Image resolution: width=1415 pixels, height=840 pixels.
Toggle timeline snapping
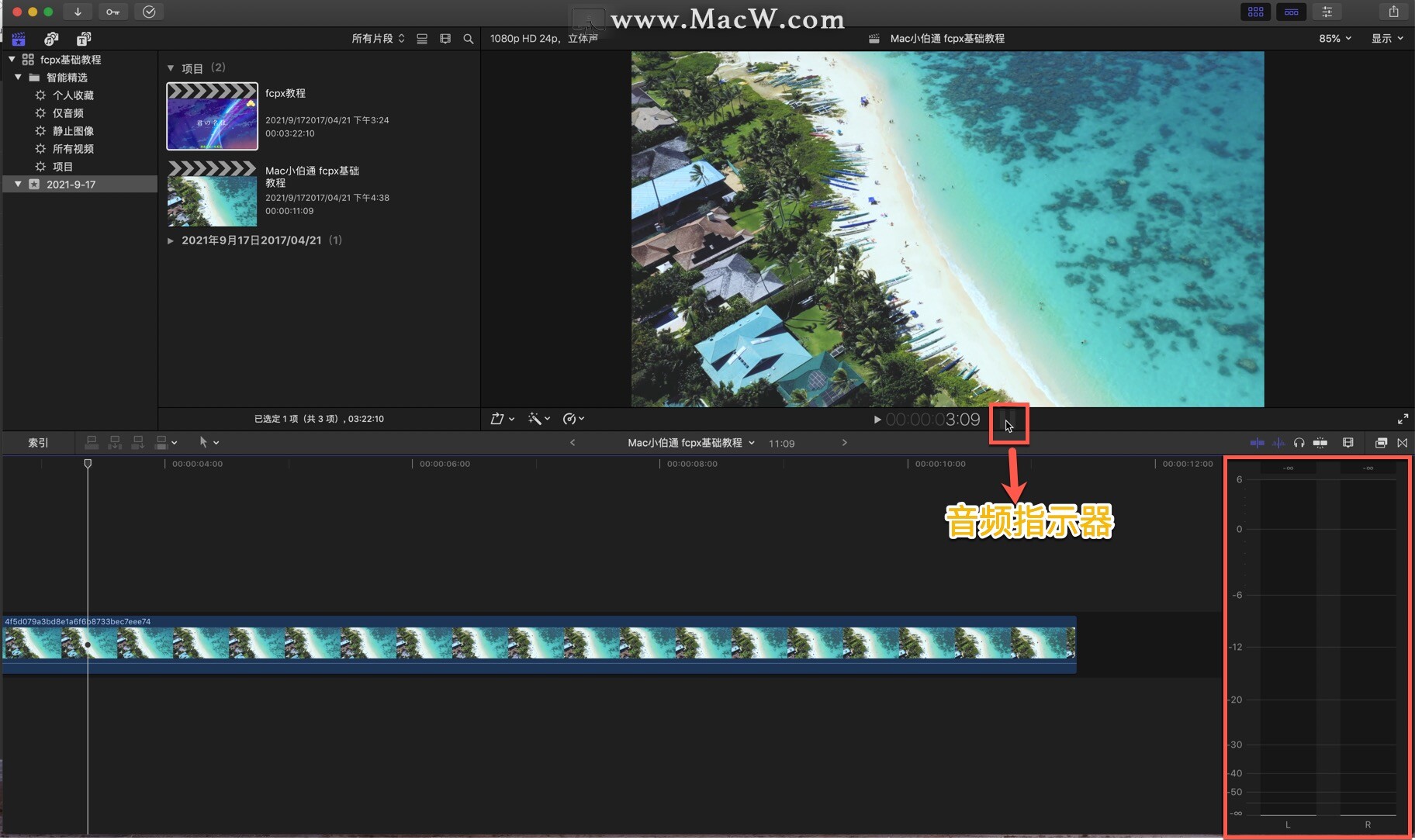pyautogui.click(x=1320, y=443)
